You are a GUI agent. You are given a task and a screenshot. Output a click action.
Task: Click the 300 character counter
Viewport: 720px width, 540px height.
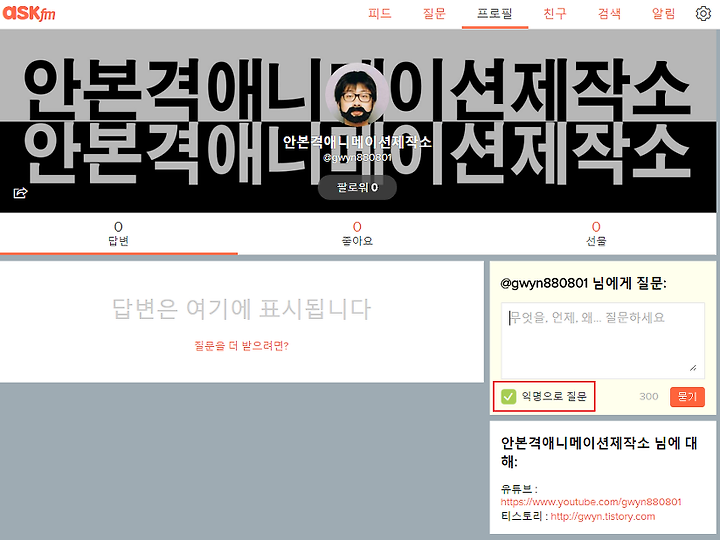click(x=648, y=397)
